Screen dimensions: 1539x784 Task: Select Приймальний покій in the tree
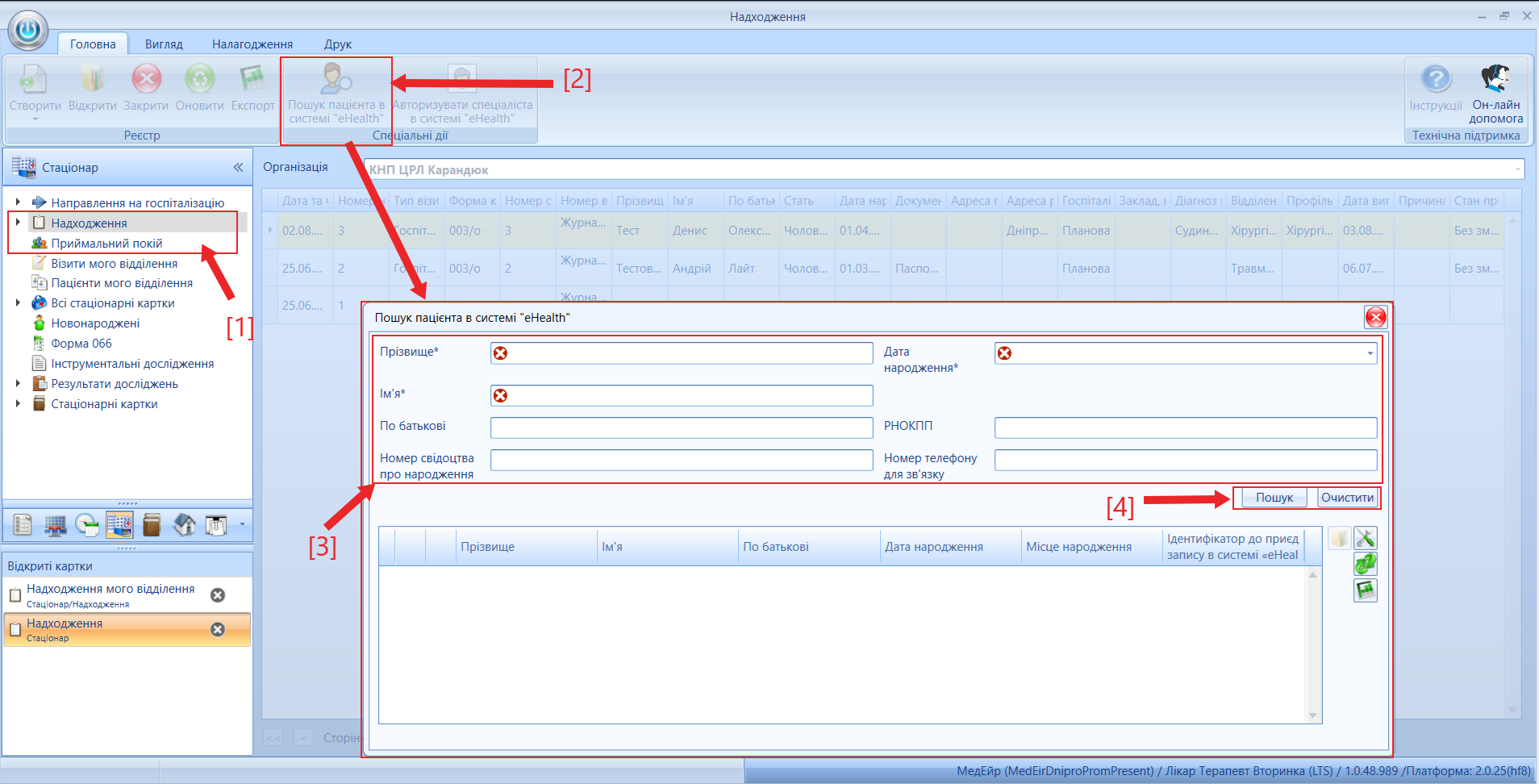pyautogui.click(x=106, y=244)
